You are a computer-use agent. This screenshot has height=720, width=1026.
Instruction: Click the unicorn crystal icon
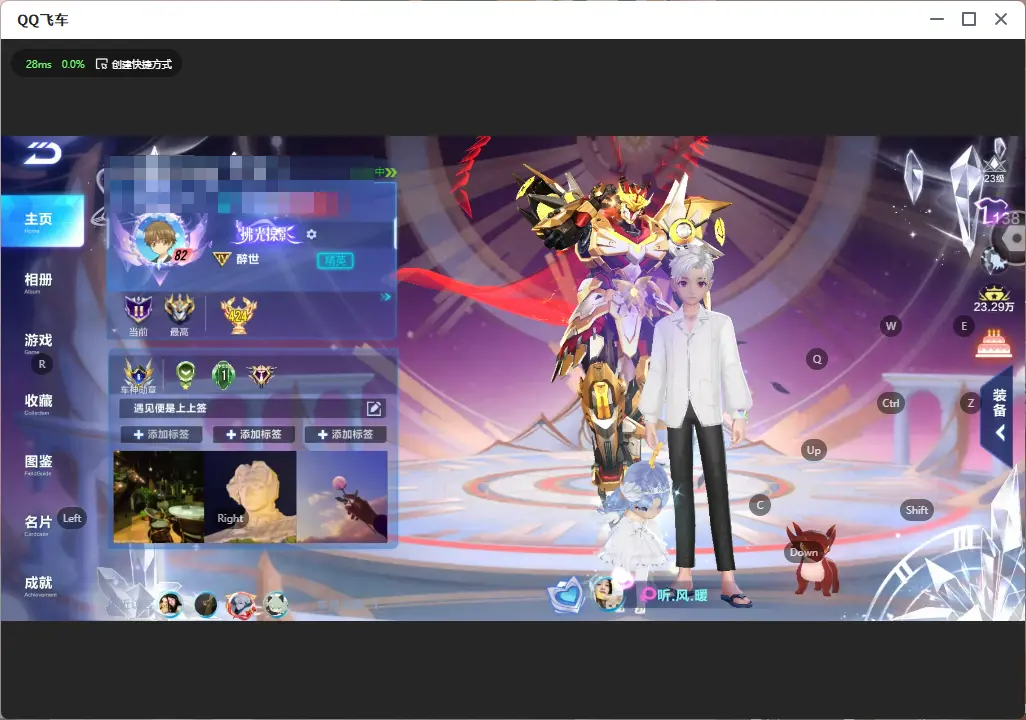click(x=994, y=262)
